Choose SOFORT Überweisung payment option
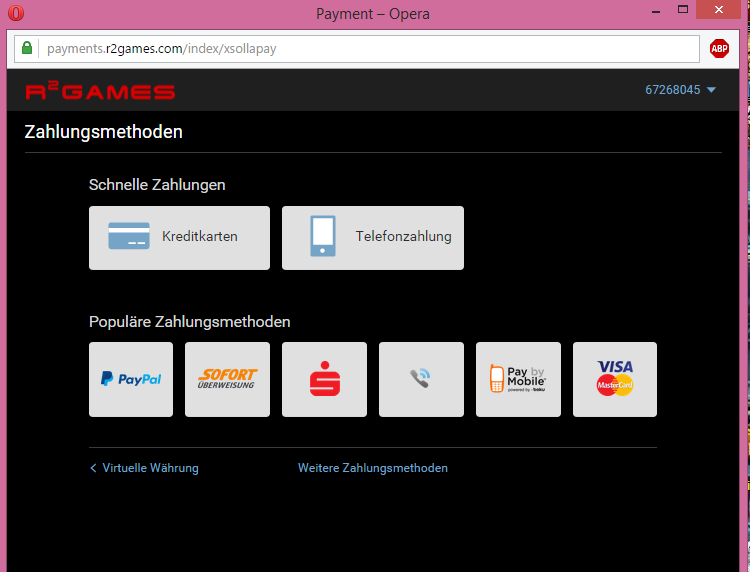This screenshot has height=572, width=750. coord(227,379)
